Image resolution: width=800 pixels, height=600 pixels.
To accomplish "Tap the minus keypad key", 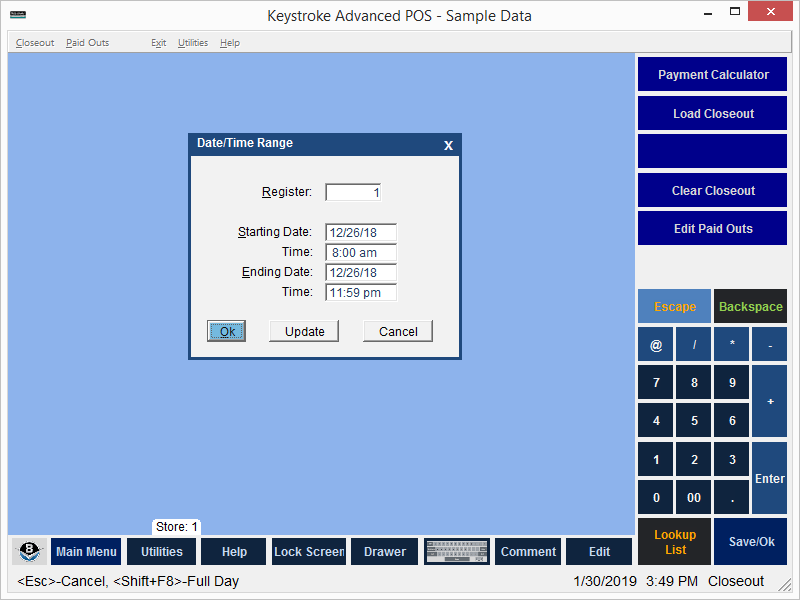I will (x=769, y=344).
